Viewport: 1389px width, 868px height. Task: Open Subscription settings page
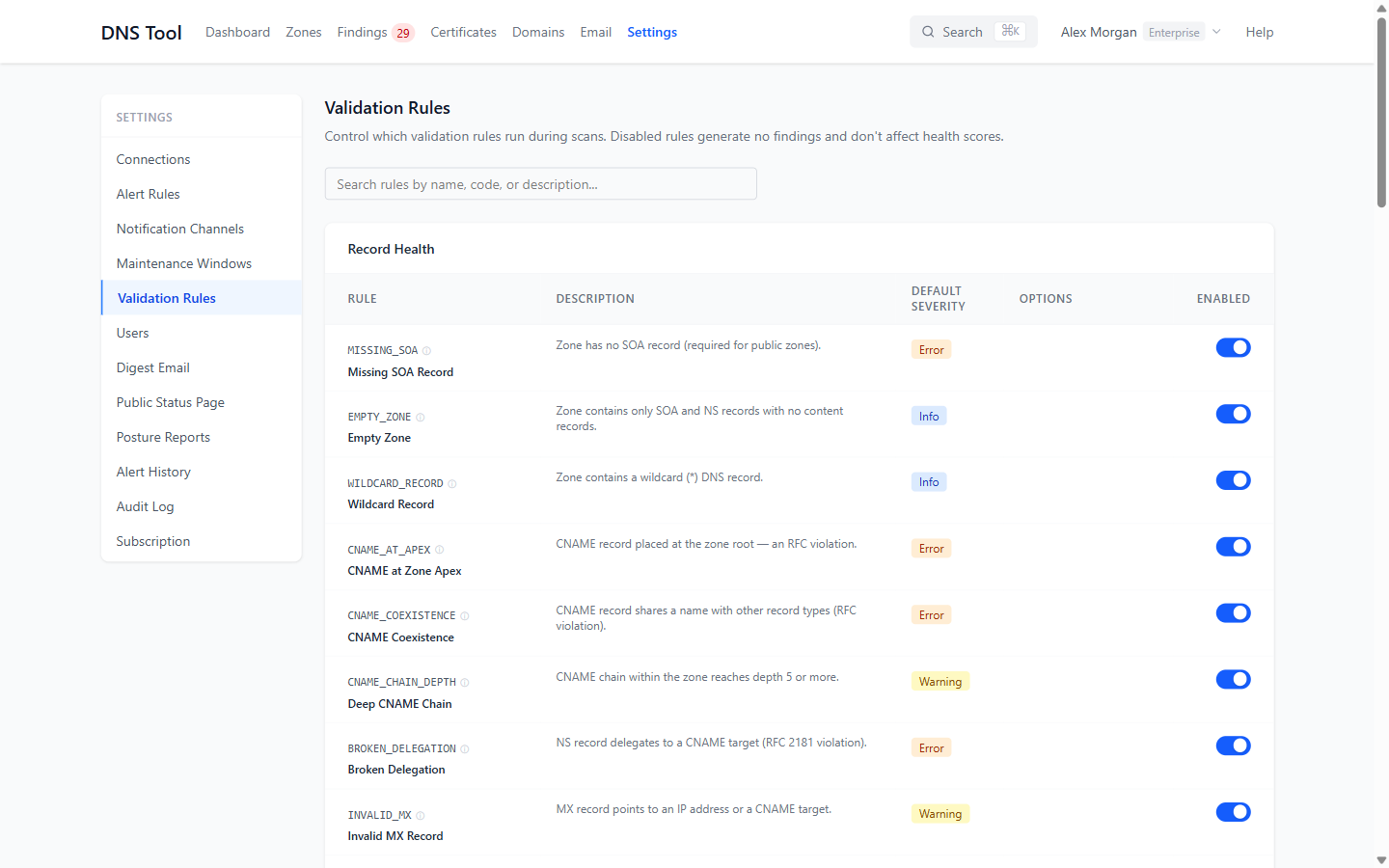(x=202, y=541)
